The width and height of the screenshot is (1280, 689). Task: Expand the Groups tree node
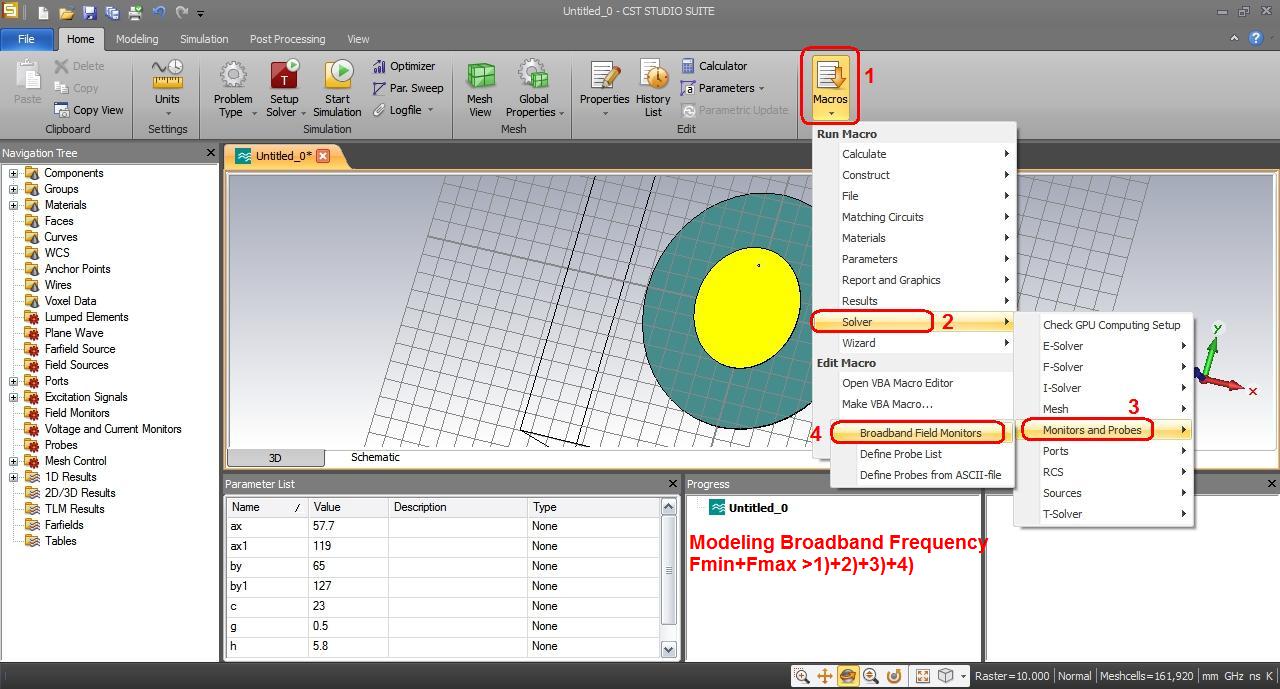[14, 189]
